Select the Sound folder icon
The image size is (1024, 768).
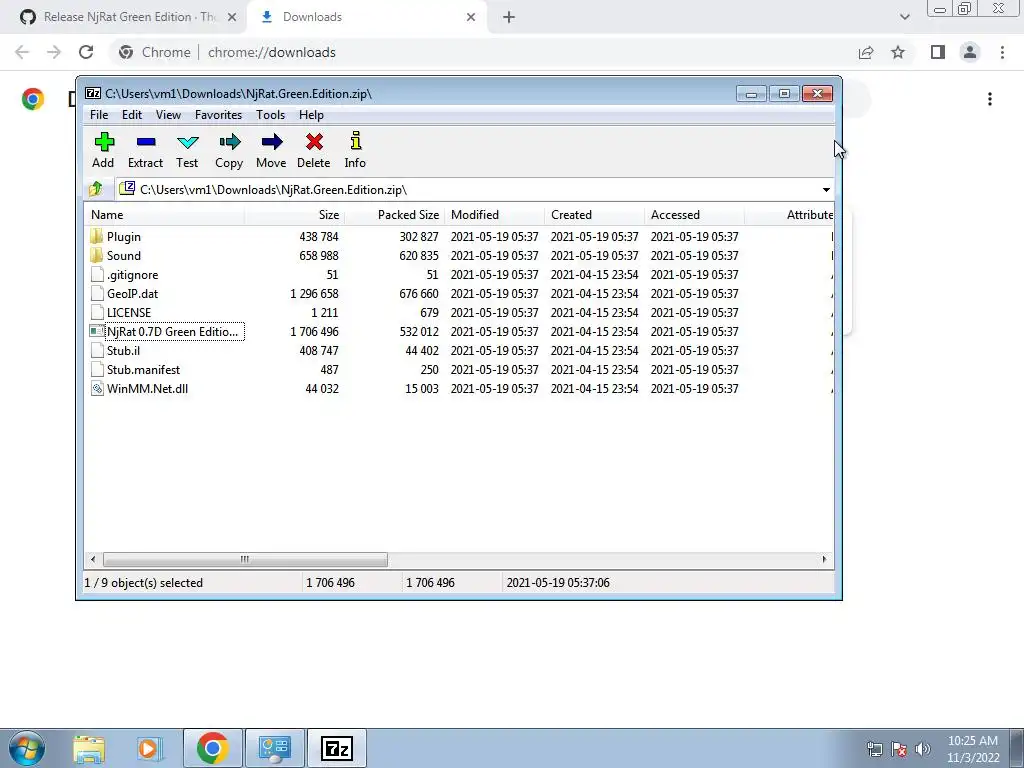pyautogui.click(x=97, y=255)
